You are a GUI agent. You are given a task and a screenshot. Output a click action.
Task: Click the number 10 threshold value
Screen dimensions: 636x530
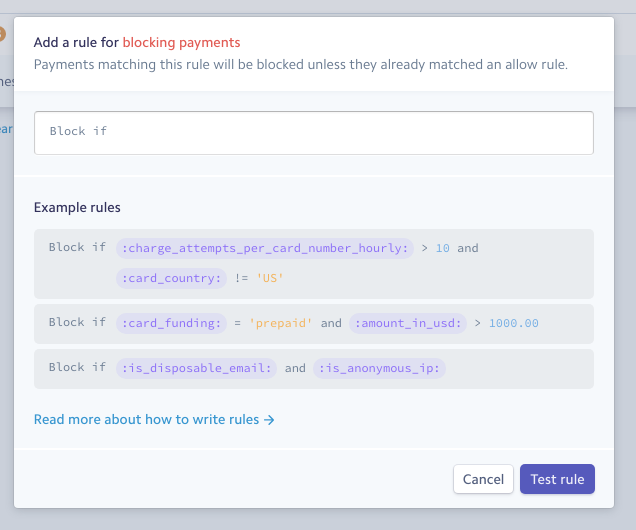443,248
